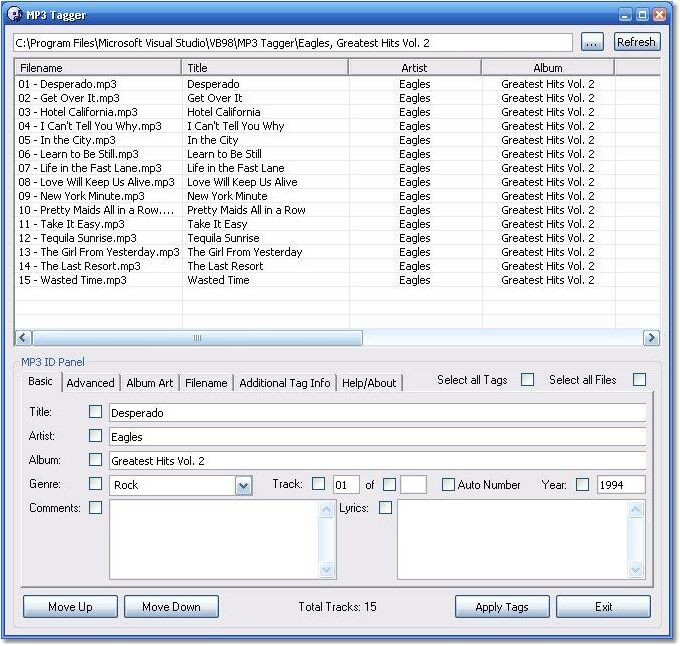Screen dimensions: 680x646
Task: Click the Artist field containing Eagles
Action: (377, 437)
